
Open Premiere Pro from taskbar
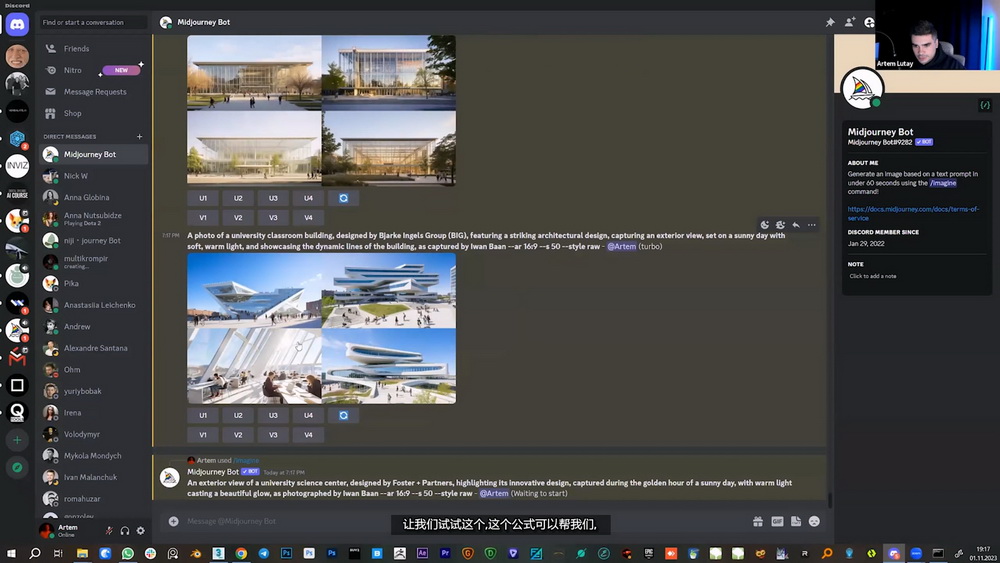tap(445, 553)
